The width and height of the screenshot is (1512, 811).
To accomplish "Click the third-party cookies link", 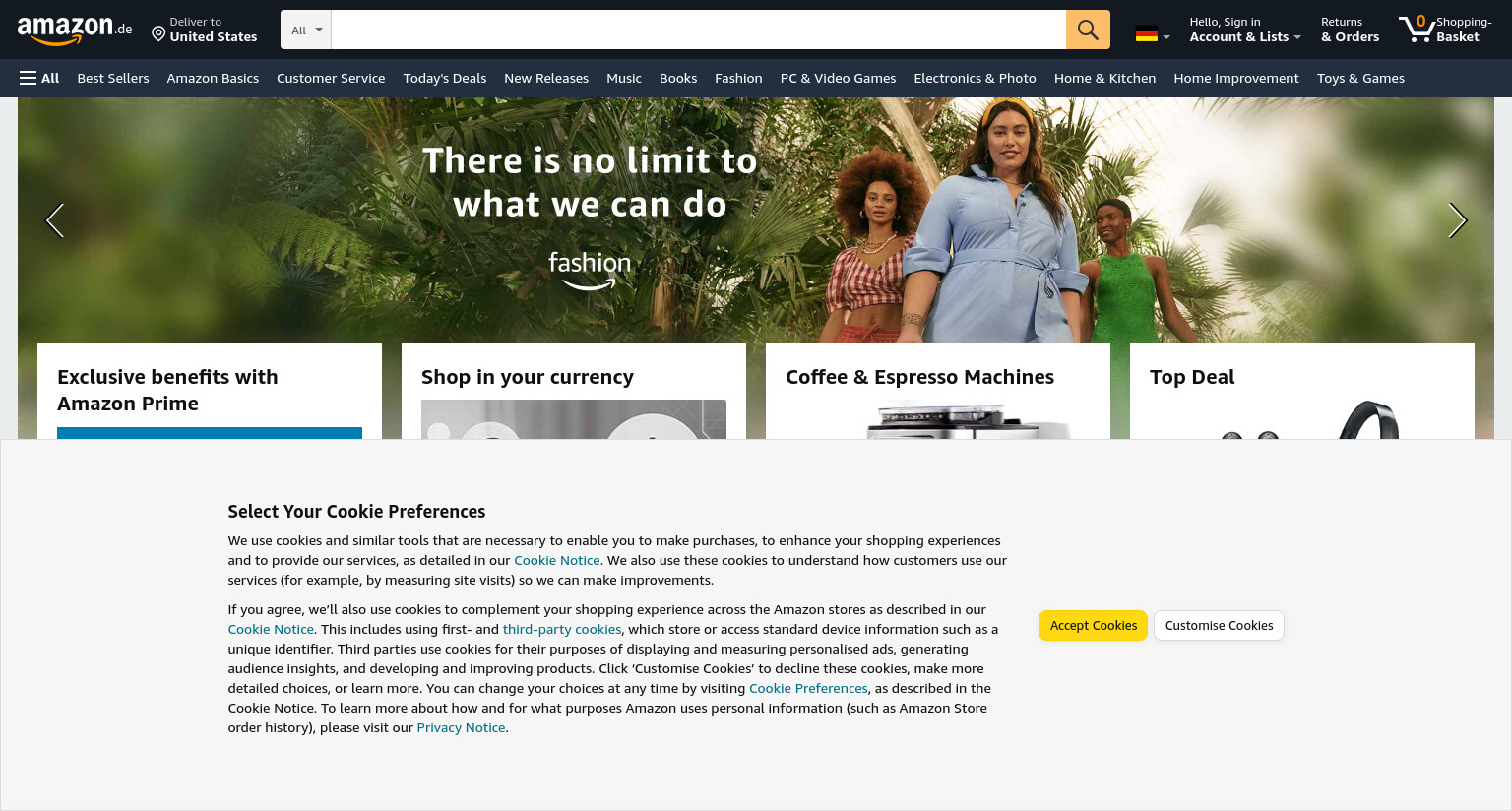I will tap(562, 629).
